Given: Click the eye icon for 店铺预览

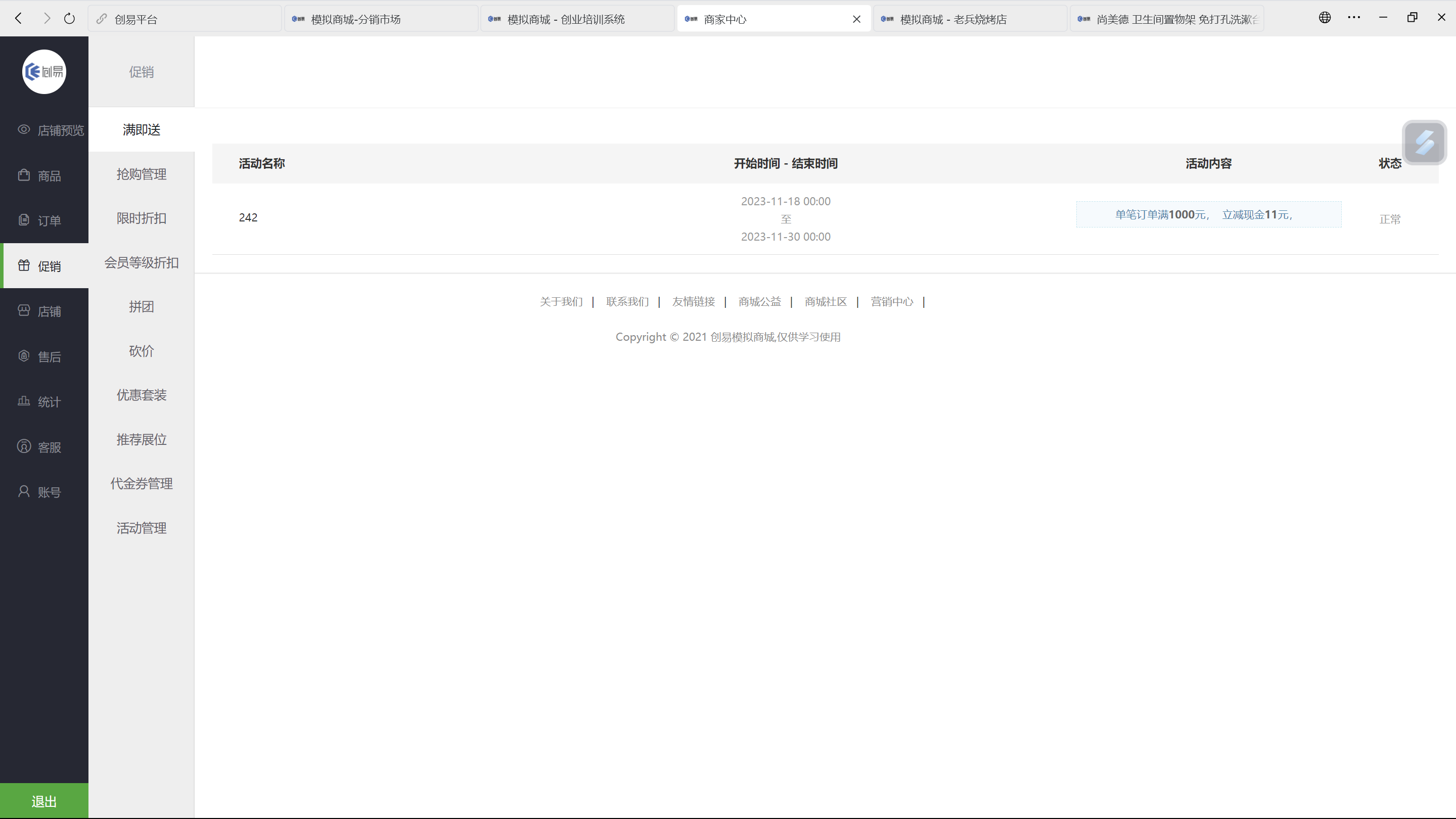Looking at the screenshot, I should [x=24, y=129].
